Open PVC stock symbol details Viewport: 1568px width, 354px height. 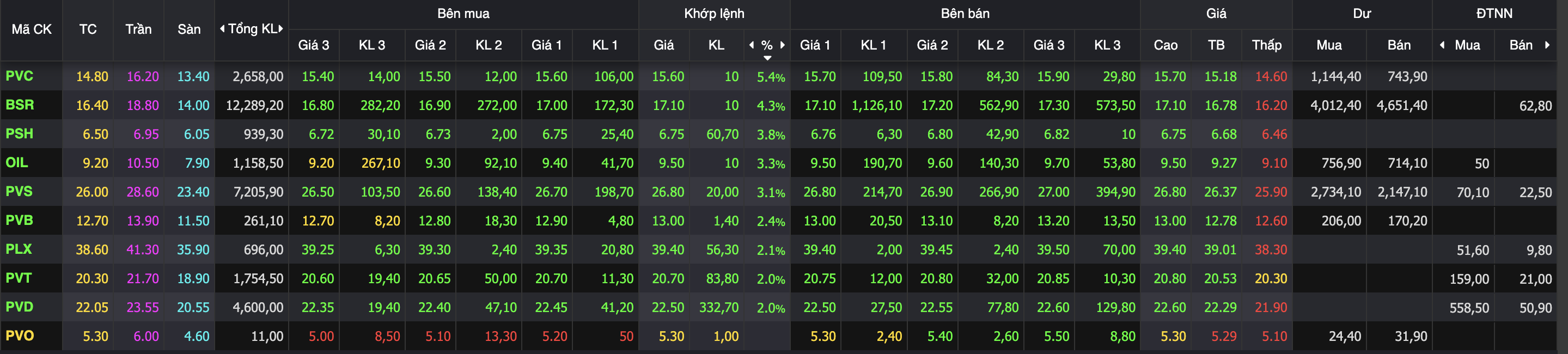[20, 76]
